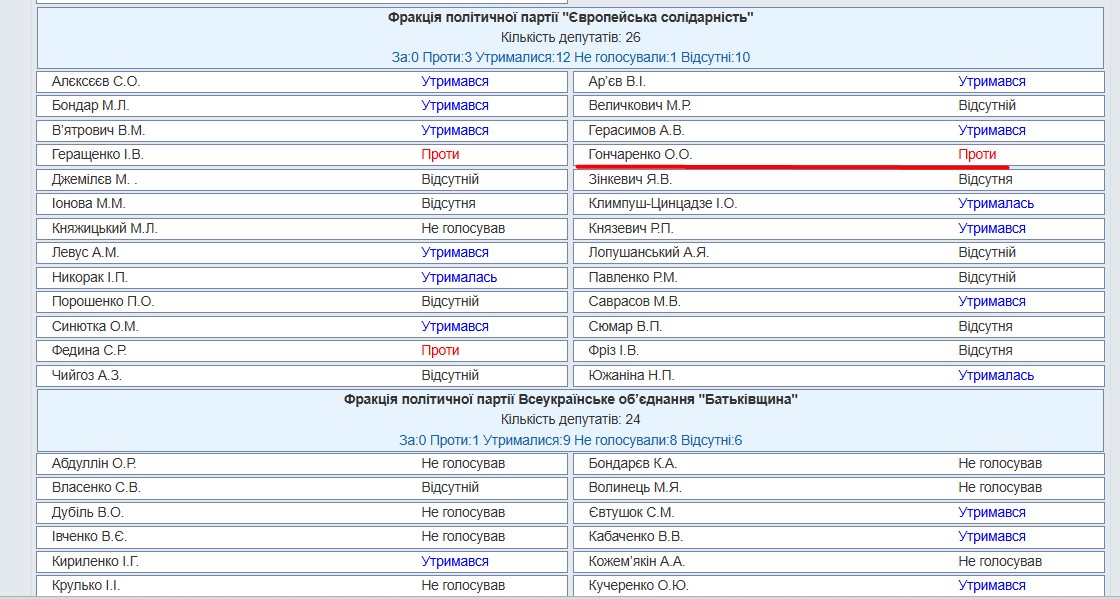The width and height of the screenshot is (1120, 599).
Task: Click Не голосував status of Княжицький М.Л.
Action: pos(463,228)
